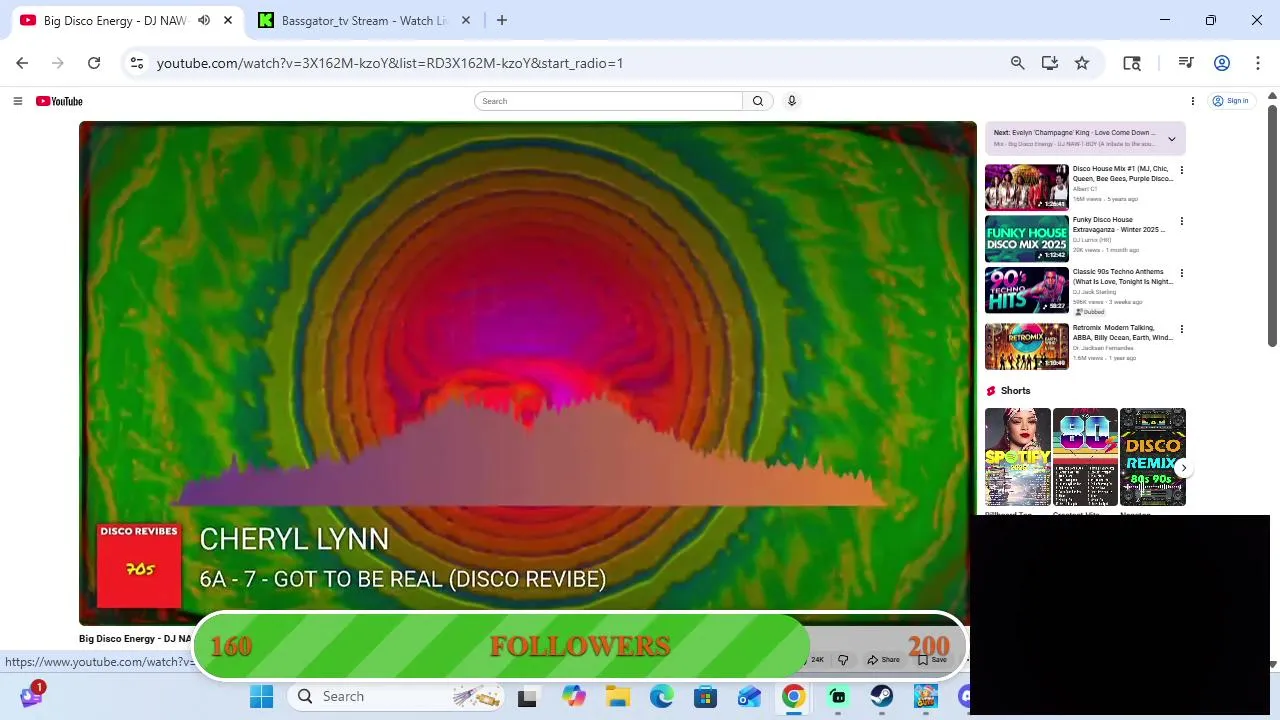Screen dimensions: 1280x720
Task: Click the Shorts section heading
Action: [1015, 391]
